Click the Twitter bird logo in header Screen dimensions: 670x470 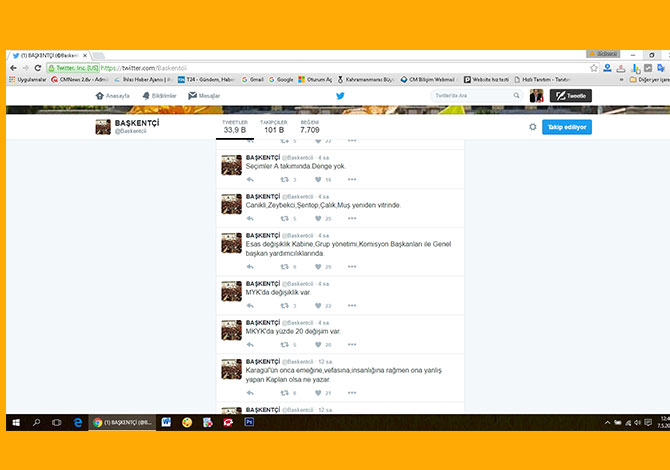coord(340,96)
